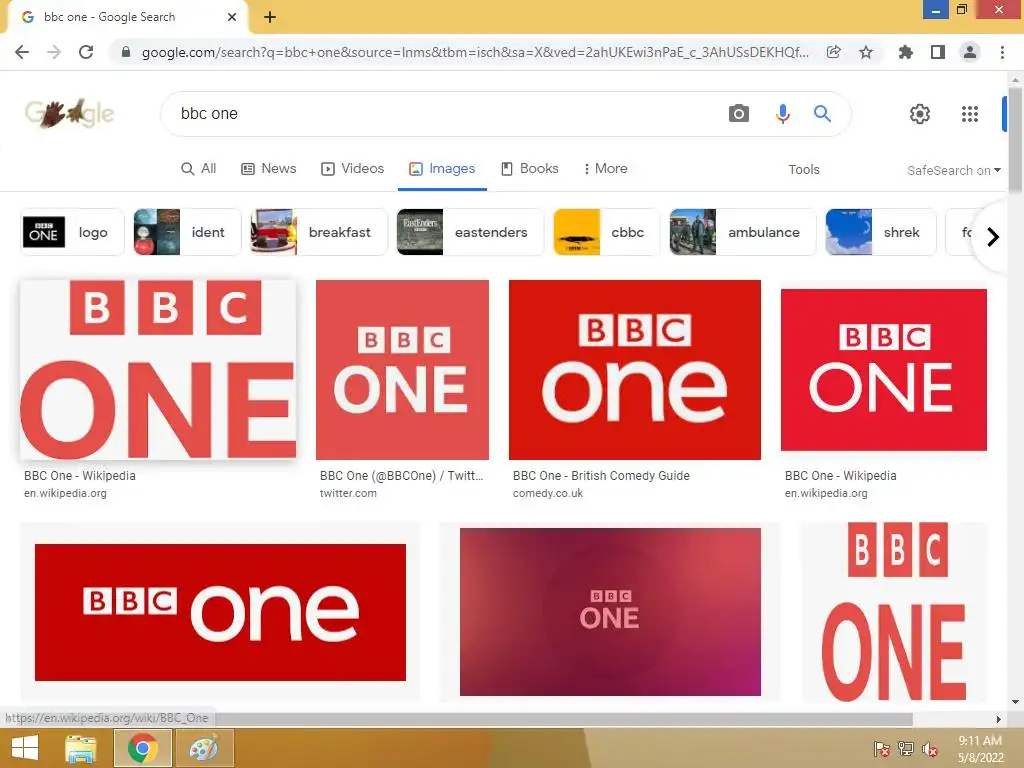Screen dimensions: 1024x768
Task: Click the Chrome taskbar icon
Action: coord(143,748)
